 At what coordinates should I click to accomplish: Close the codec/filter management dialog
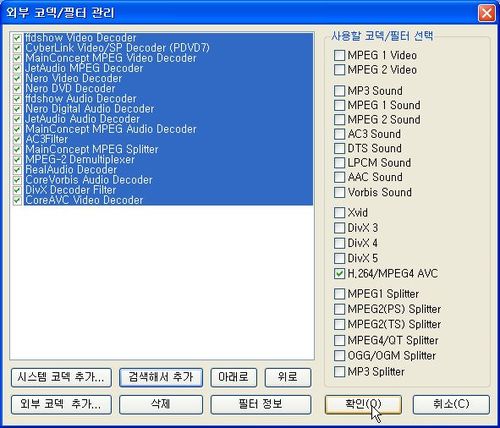486,13
